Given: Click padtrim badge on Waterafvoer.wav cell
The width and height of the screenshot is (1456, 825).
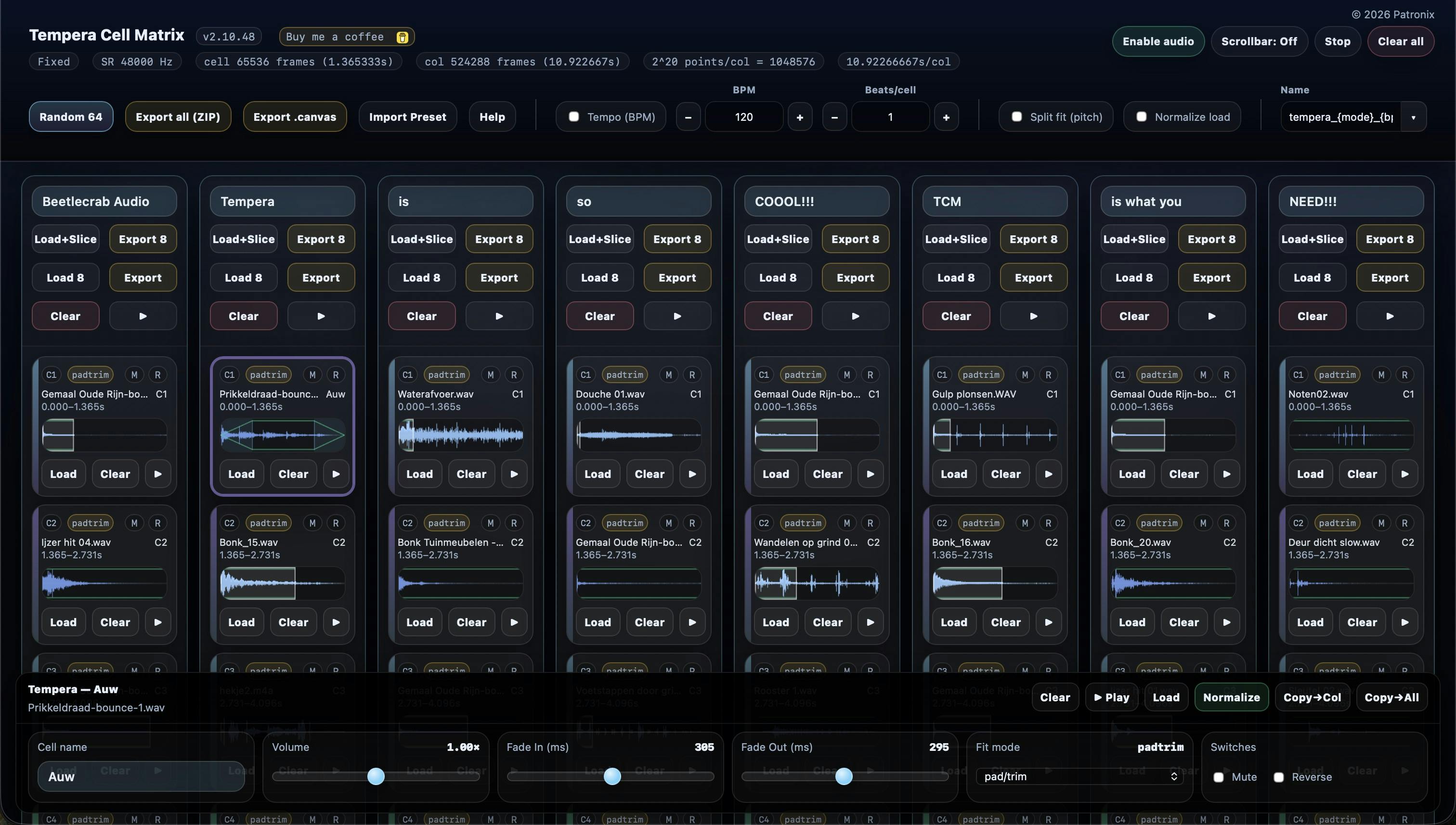Looking at the screenshot, I should pyautogui.click(x=447, y=374).
